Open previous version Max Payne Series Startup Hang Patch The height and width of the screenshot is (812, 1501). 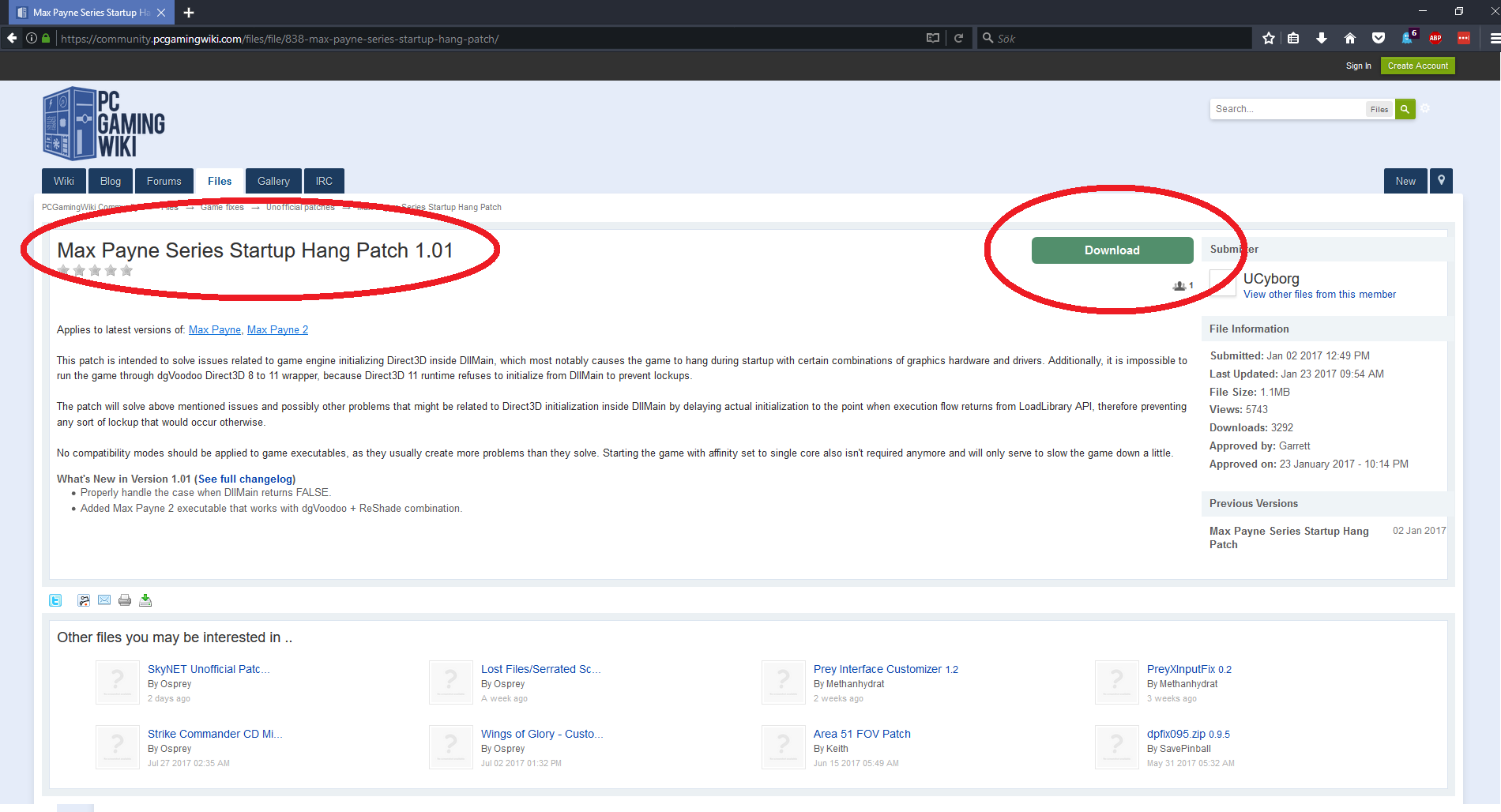(1289, 538)
